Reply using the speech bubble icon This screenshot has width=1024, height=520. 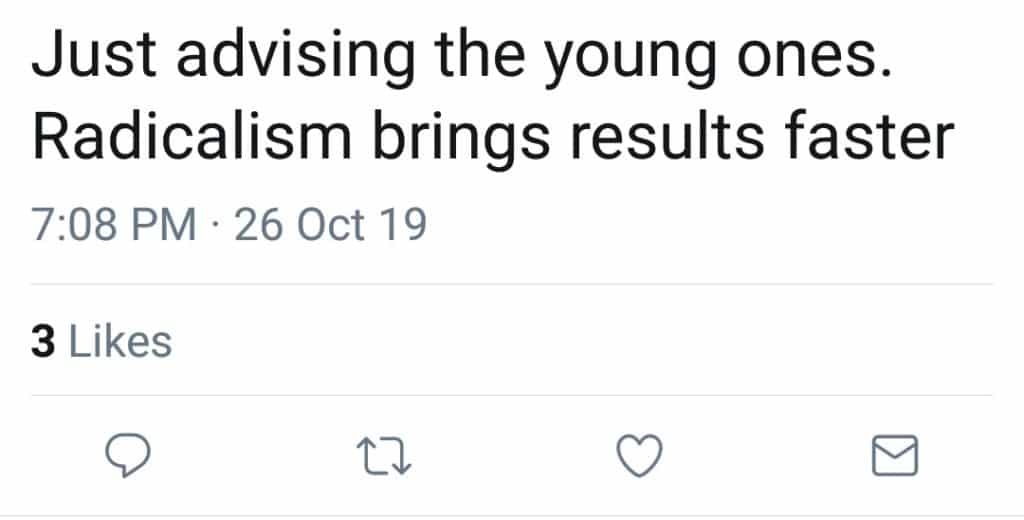point(128,457)
